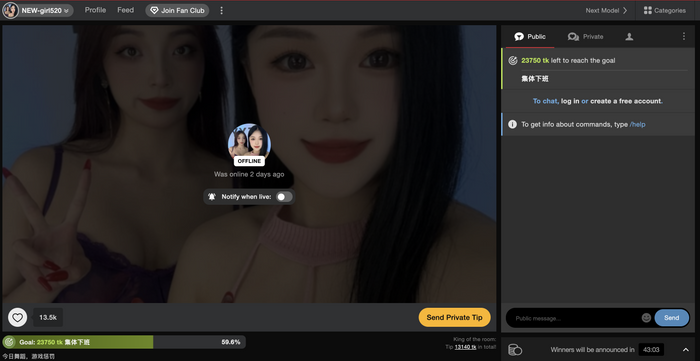The image size is (700, 361).
Task: Click the create a free account link
Action: pos(626,101)
